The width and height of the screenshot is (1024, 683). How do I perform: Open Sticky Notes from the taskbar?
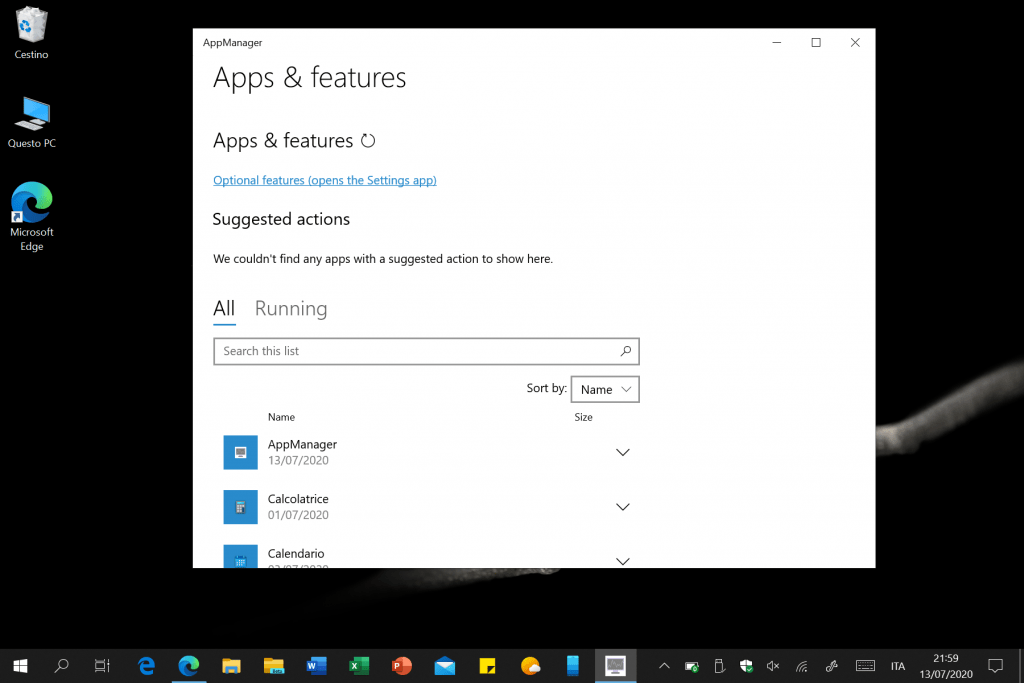pyautogui.click(x=488, y=665)
